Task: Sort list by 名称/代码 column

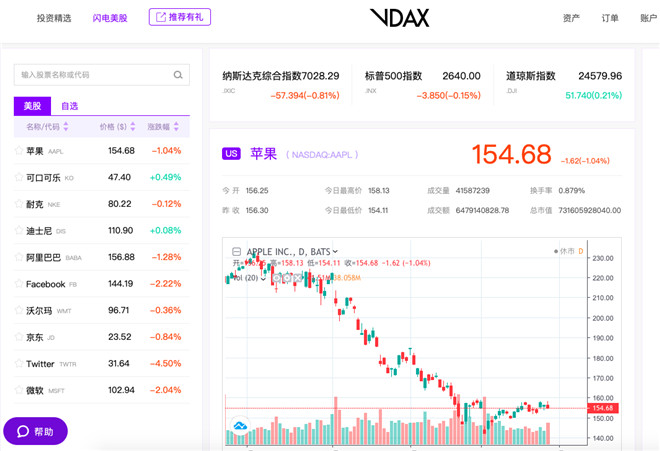Action: pos(48,127)
